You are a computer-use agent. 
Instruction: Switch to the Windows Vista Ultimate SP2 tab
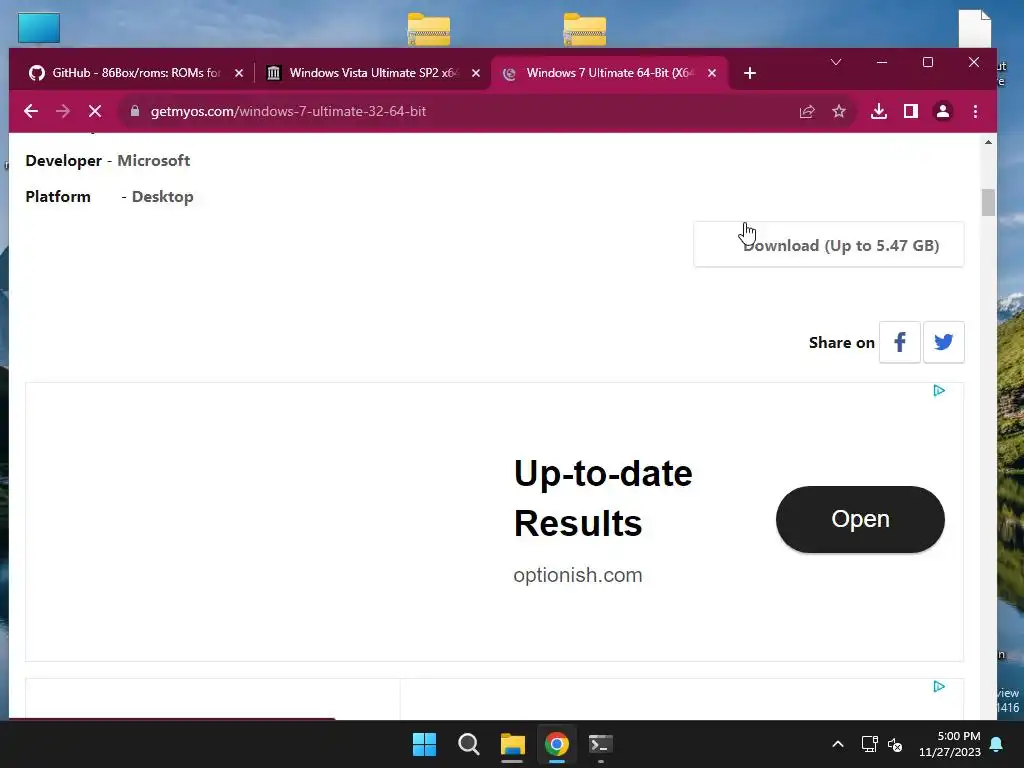(374, 73)
